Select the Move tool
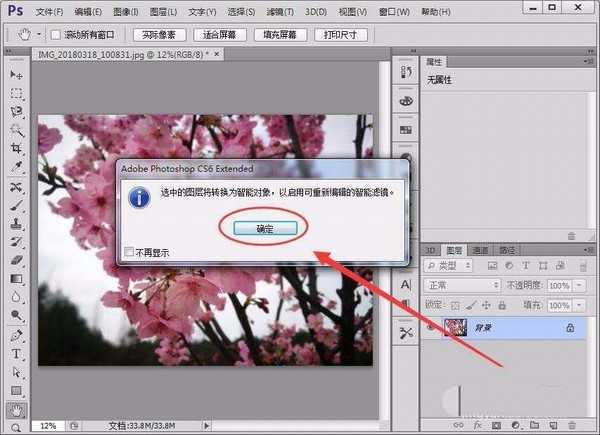 point(16,75)
